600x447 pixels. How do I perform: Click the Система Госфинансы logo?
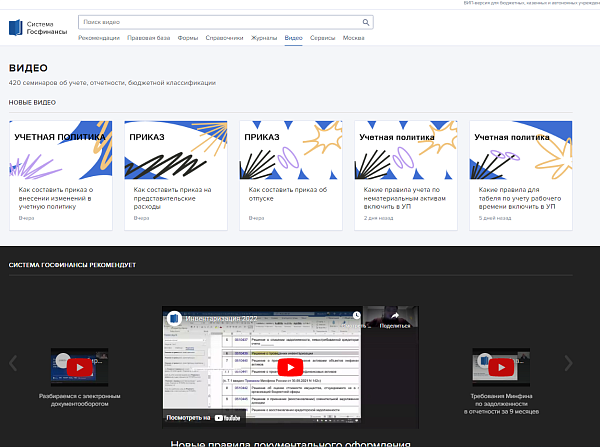38,29
